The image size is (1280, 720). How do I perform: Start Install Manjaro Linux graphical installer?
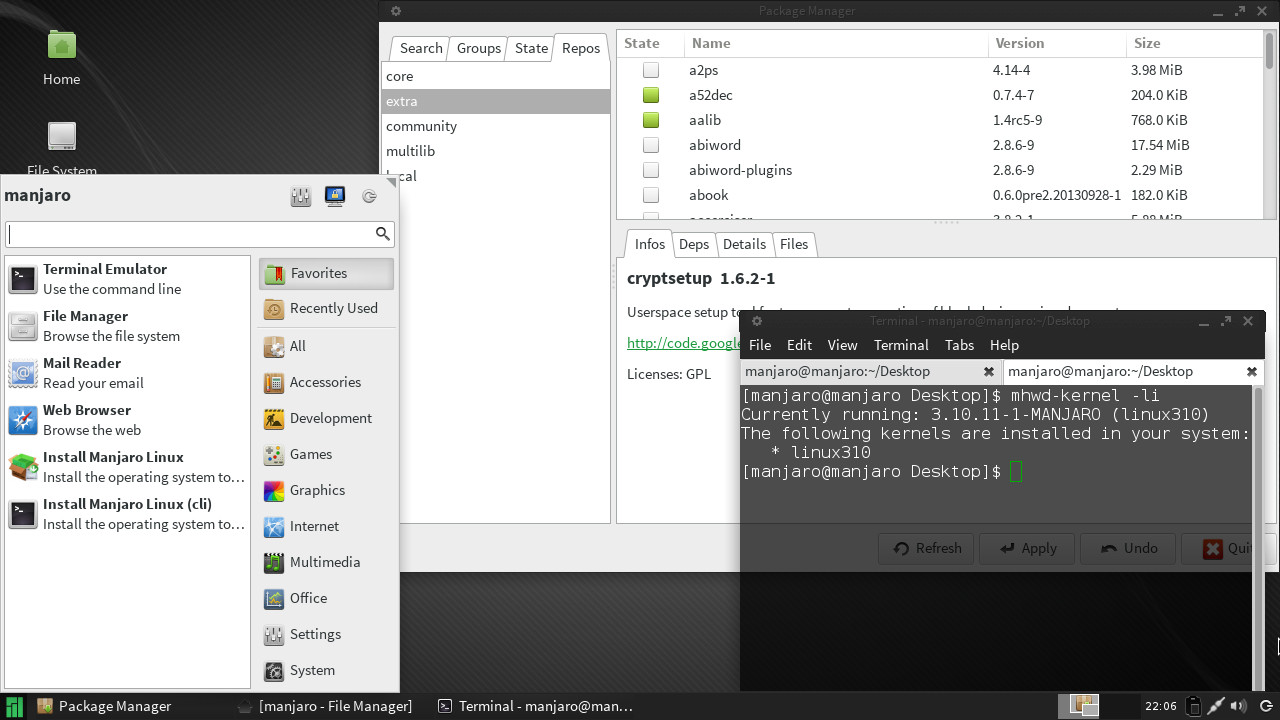coord(127,467)
